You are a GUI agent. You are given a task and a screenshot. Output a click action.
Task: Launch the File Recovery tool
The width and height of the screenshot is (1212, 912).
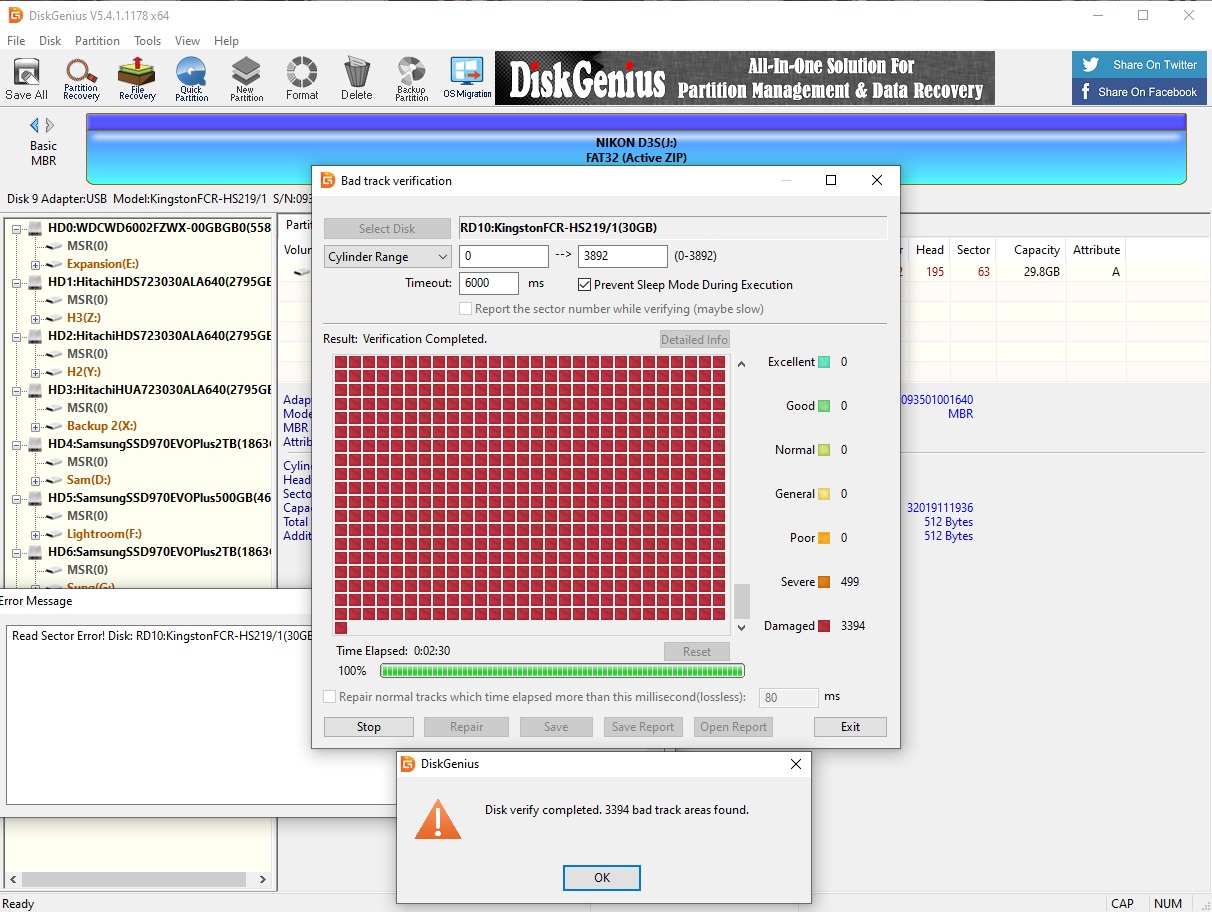[x=137, y=78]
